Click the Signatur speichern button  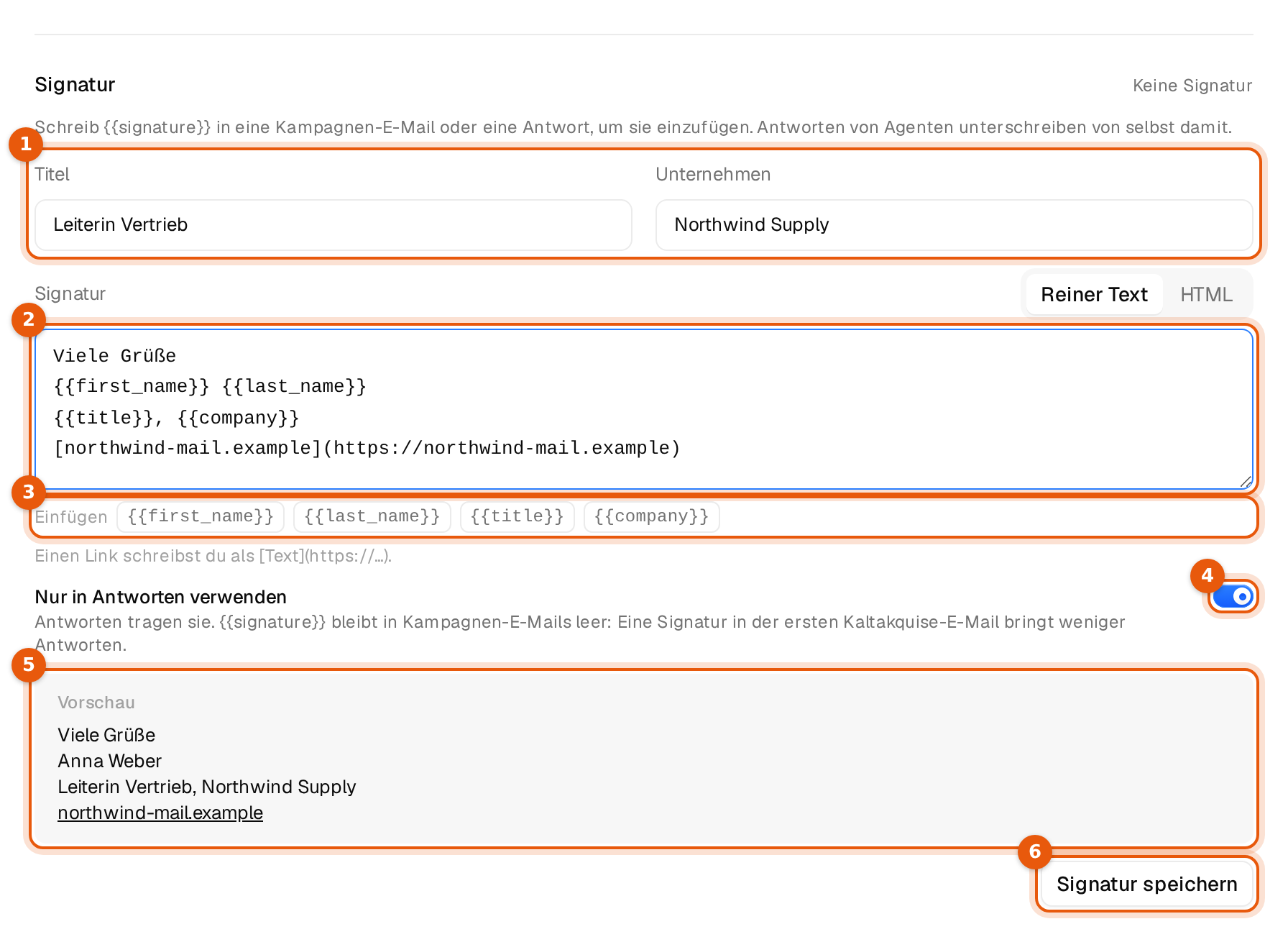(x=1146, y=884)
